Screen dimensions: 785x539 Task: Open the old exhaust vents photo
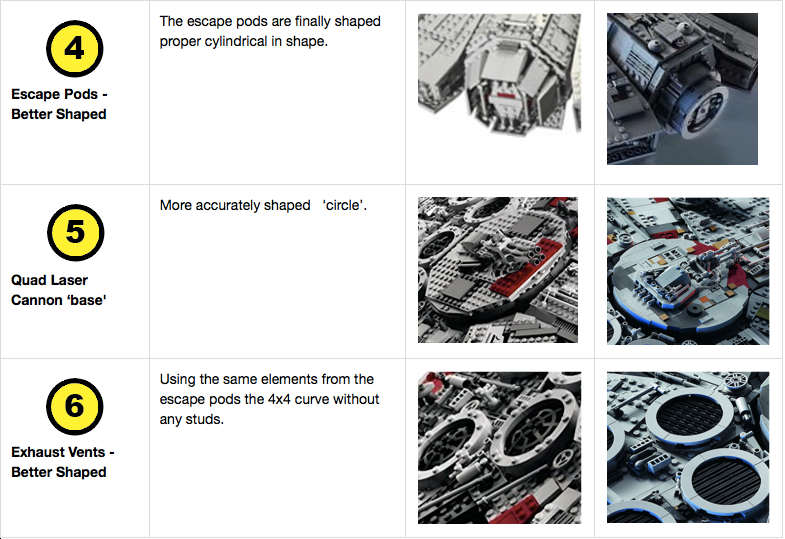[x=499, y=447]
